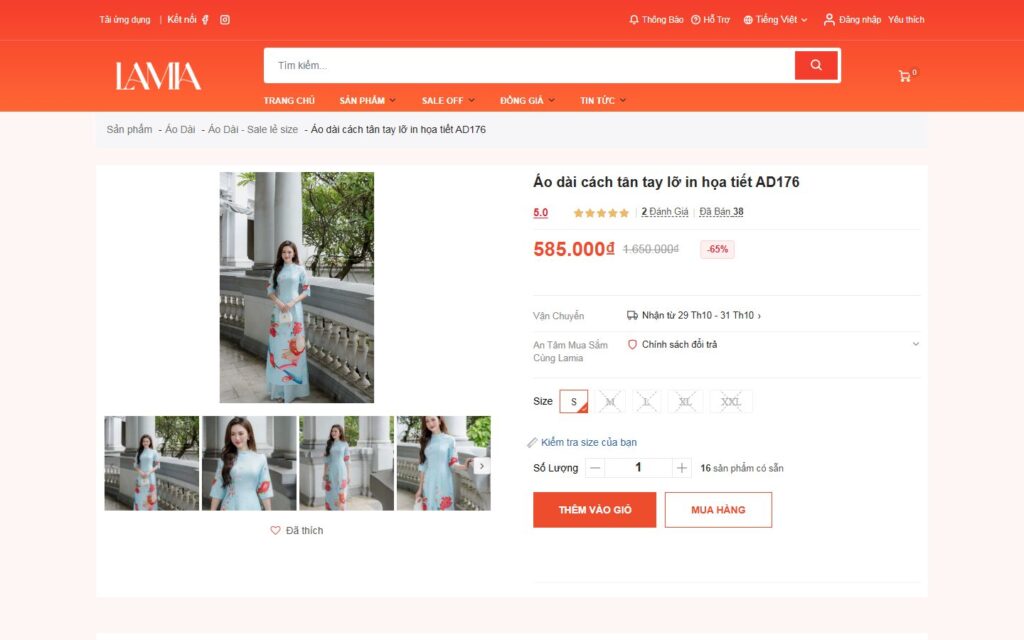Click the -65% discount badge
The width and height of the screenshot is (1024, 640).
tap(717, 249)
